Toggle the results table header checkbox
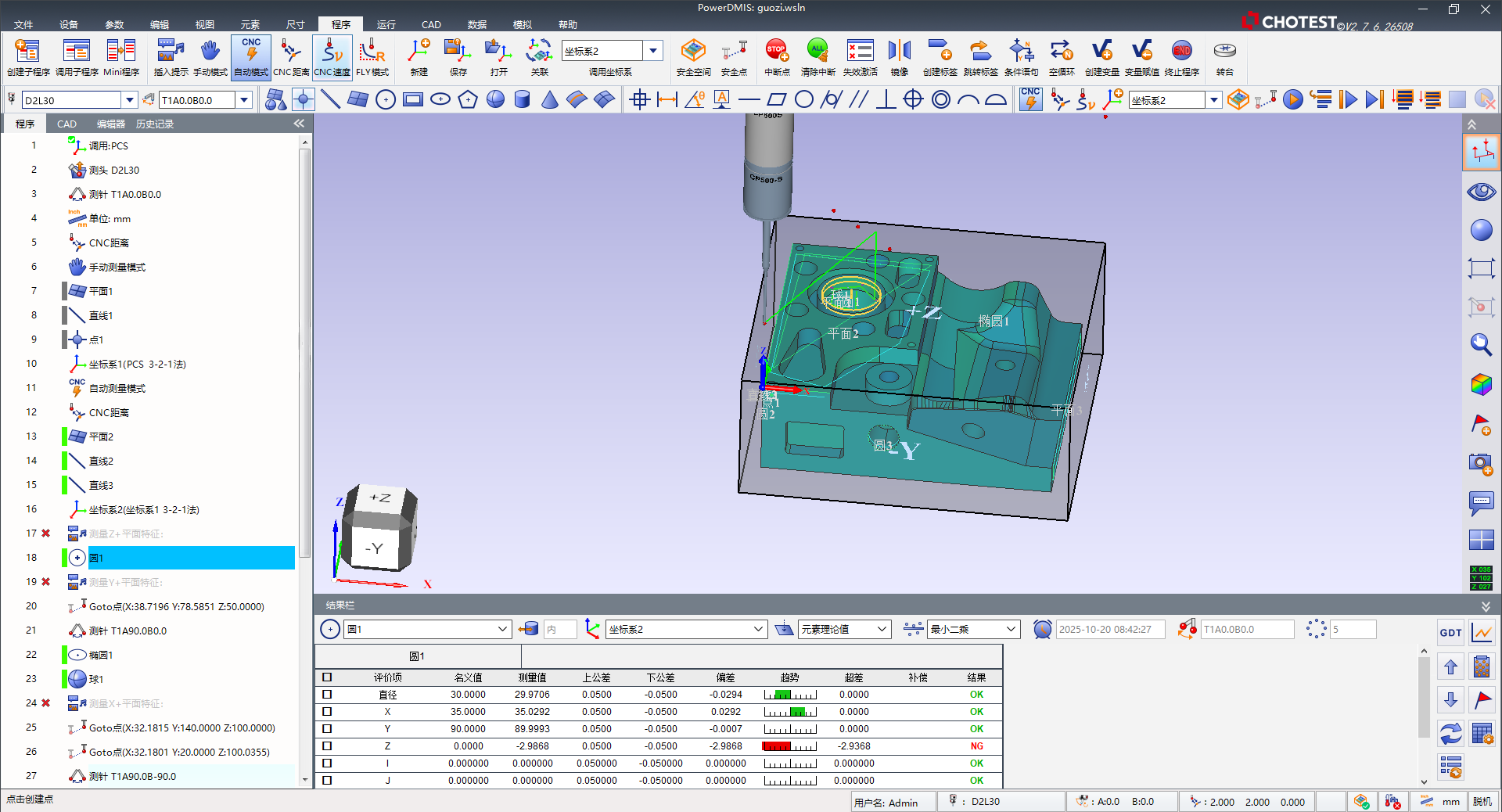The image size is (1502, 812). point(327,677)
